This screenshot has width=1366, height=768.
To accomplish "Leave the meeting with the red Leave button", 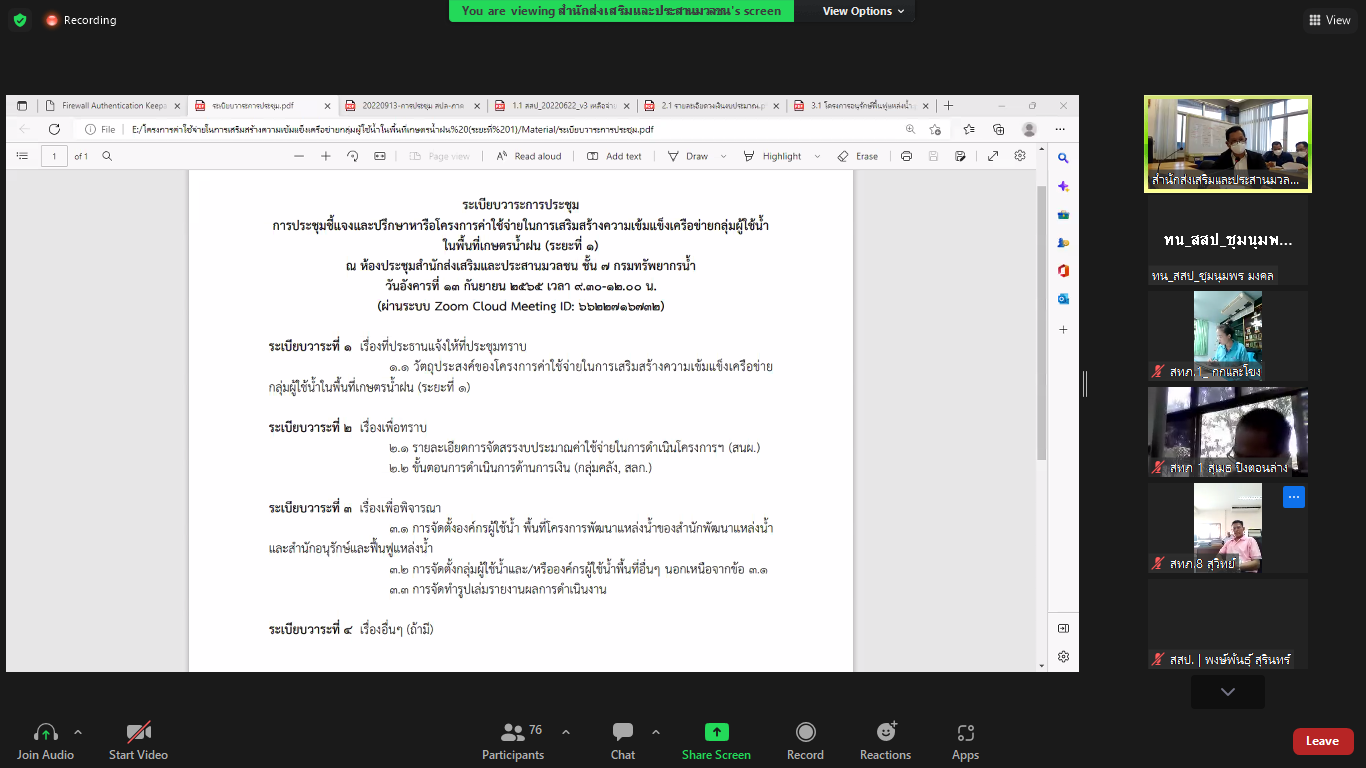I will click(1322, 741).
